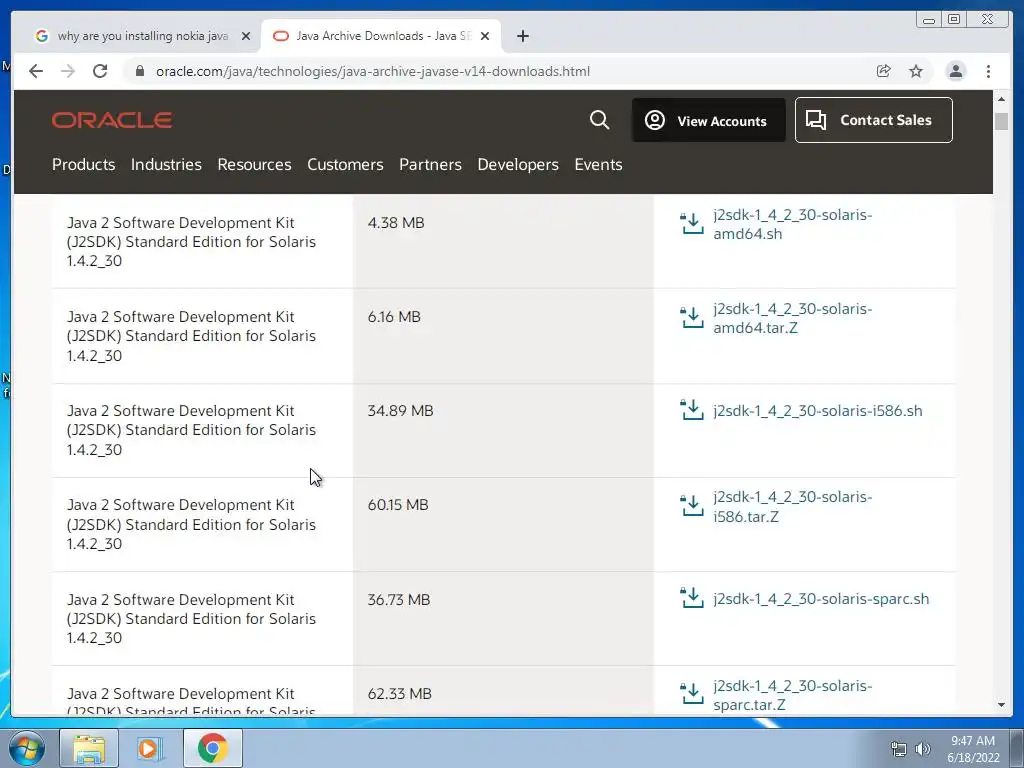1024x768 pixels.
Task: Click Chrome icon in taskbar
Action: tap(212, 748)
